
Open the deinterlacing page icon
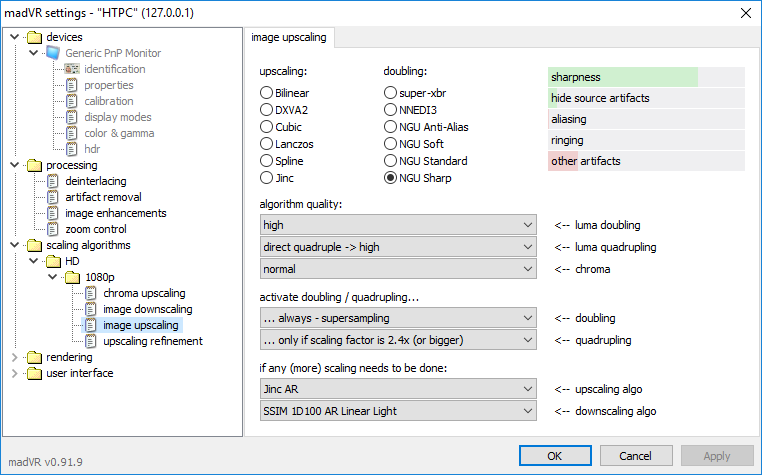[x=53, y=181]
